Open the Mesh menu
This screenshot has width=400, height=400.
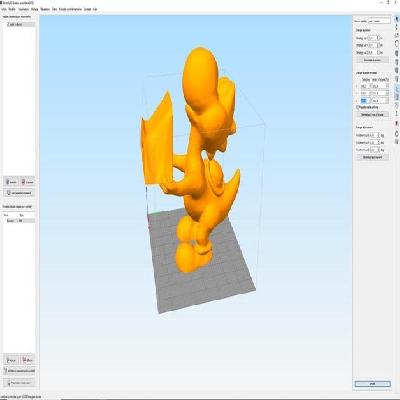[x=34, y=9]
